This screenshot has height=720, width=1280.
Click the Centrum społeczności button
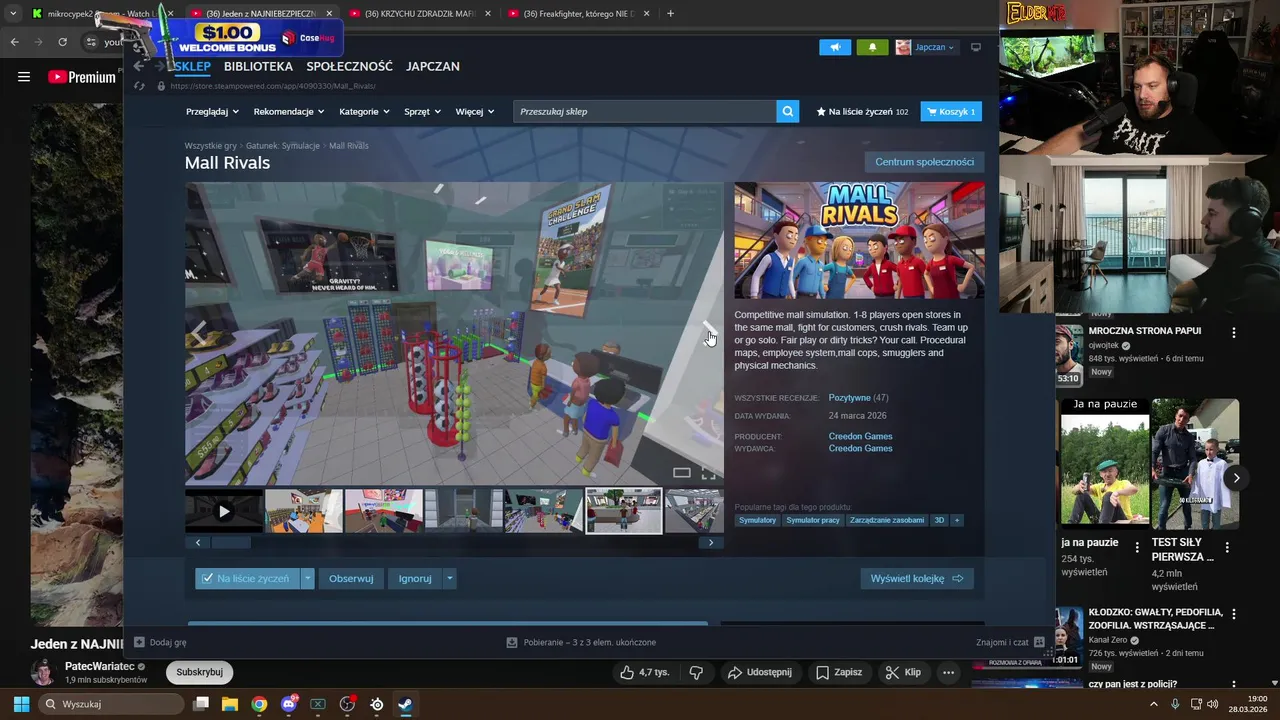click(x=924, y=162)
